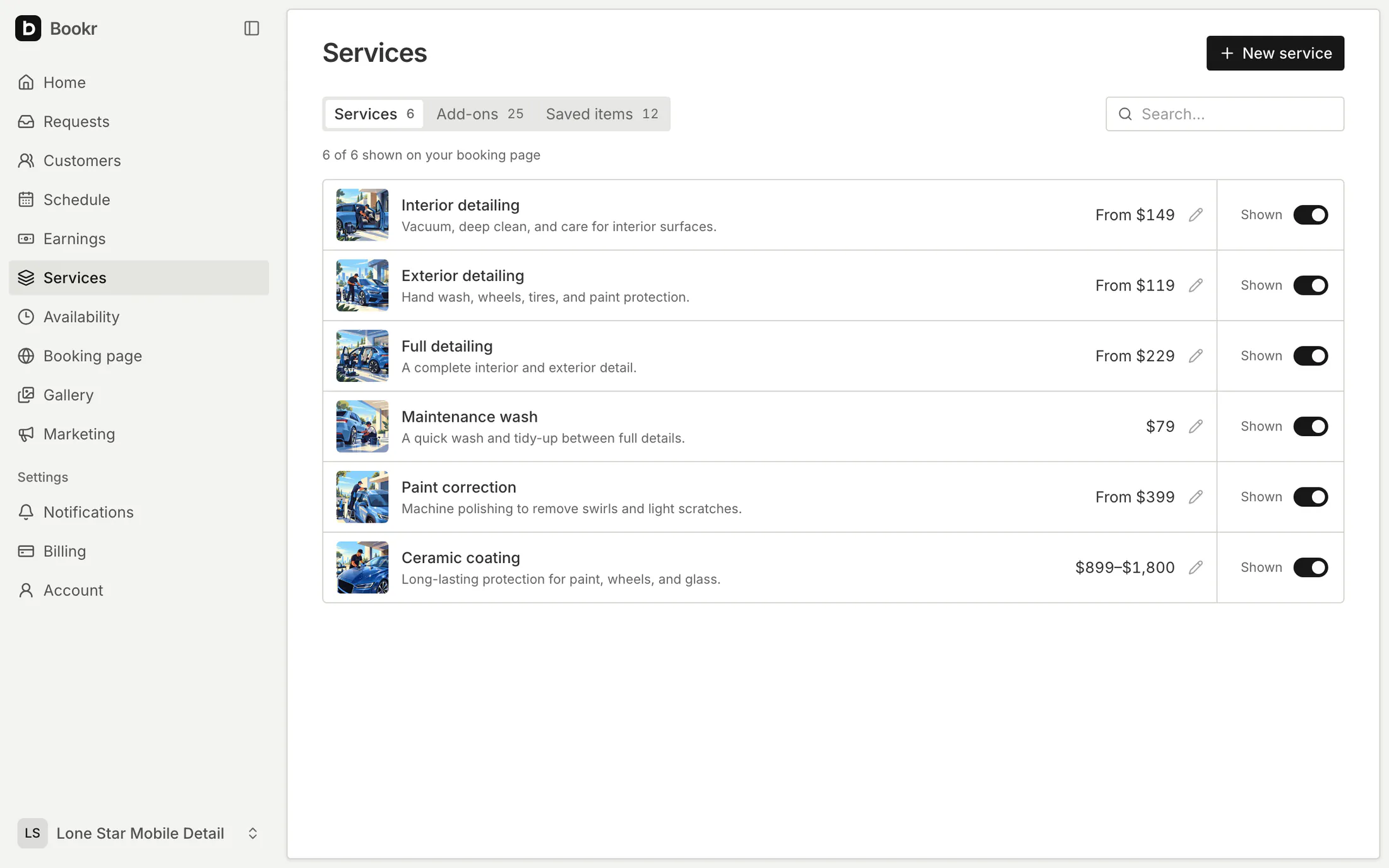
Task: Switch to the Add-ons tab
Action: pos(480,114)
